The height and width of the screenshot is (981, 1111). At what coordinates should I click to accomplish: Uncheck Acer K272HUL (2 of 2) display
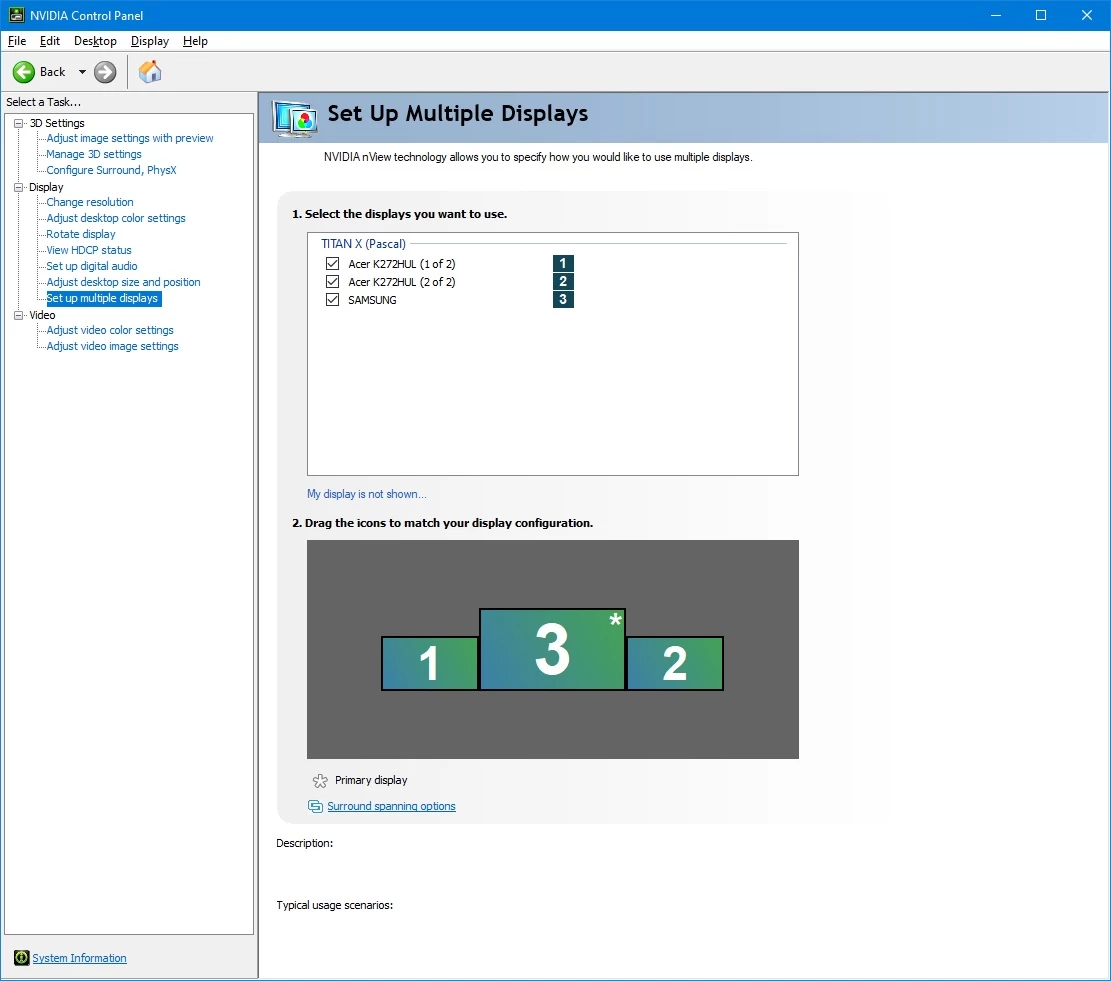click(x=332, y=281)
